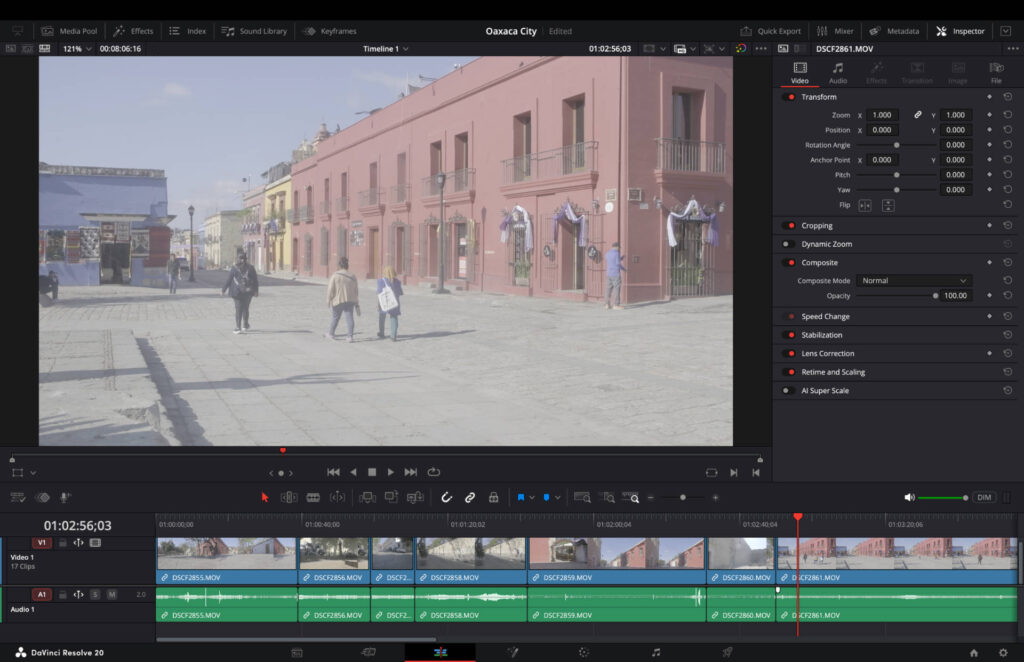Flip the clip horizontally in Inspector
Screen dimensions: 1024x662
865,205
